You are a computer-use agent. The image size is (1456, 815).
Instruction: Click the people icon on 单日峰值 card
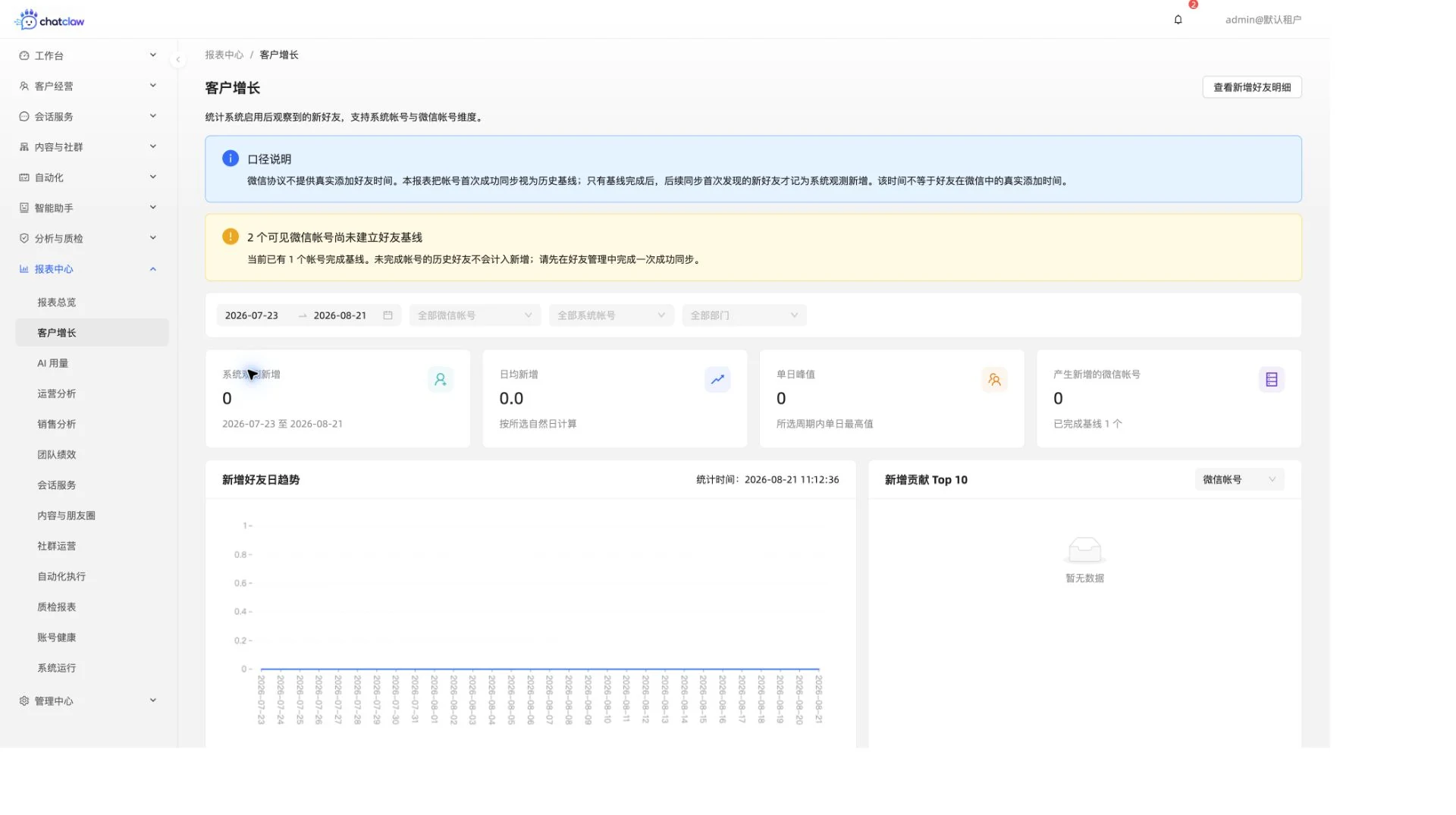994,379
